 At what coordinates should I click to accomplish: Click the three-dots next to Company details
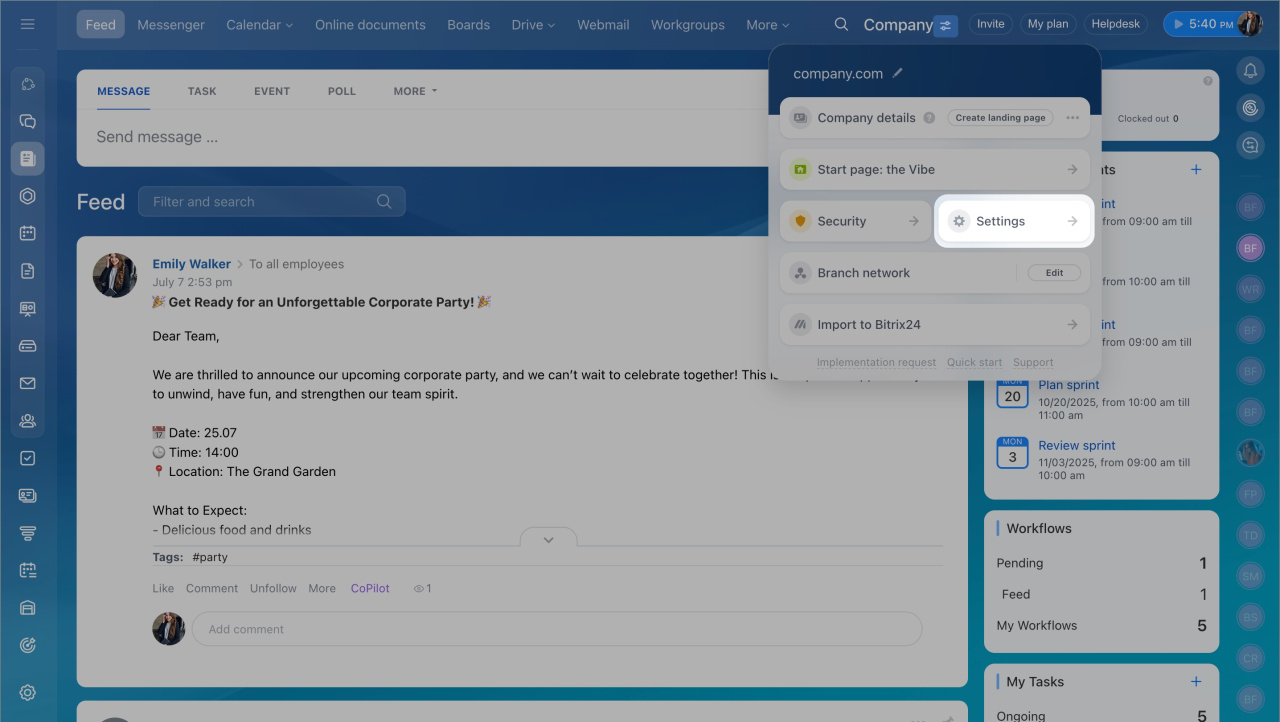(1072, 118)
